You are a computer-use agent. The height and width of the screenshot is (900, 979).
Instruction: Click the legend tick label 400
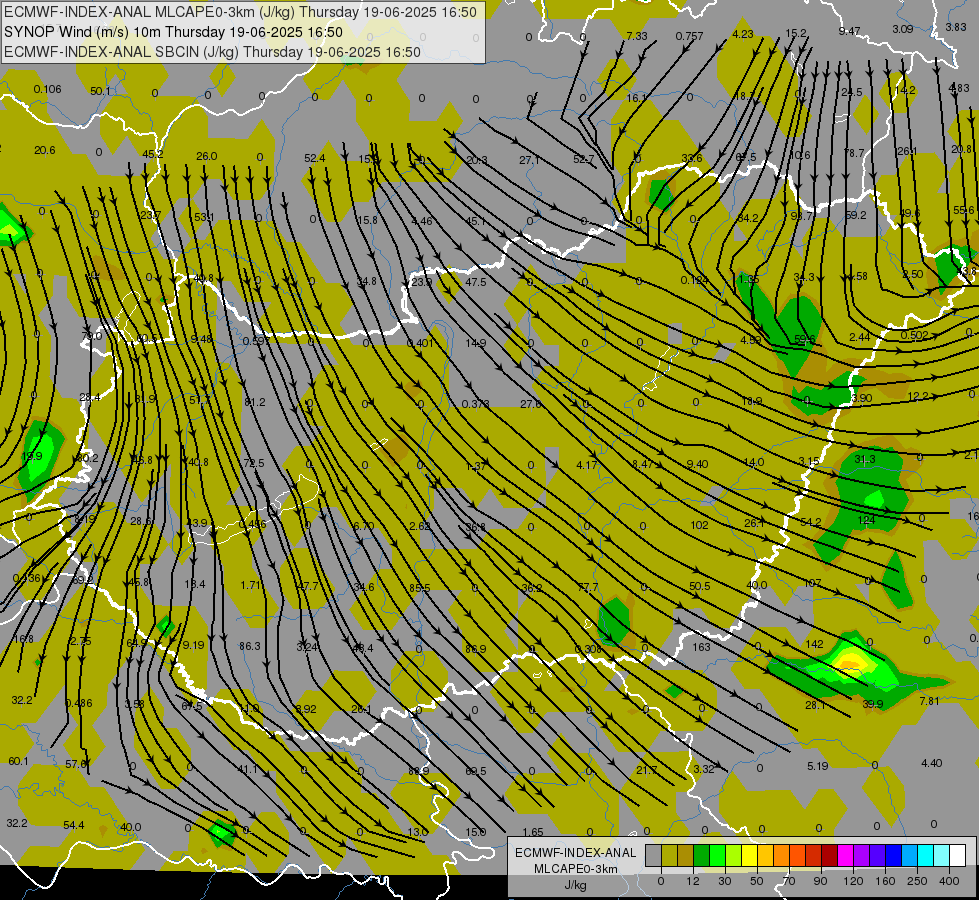click(x=949, y=881)
